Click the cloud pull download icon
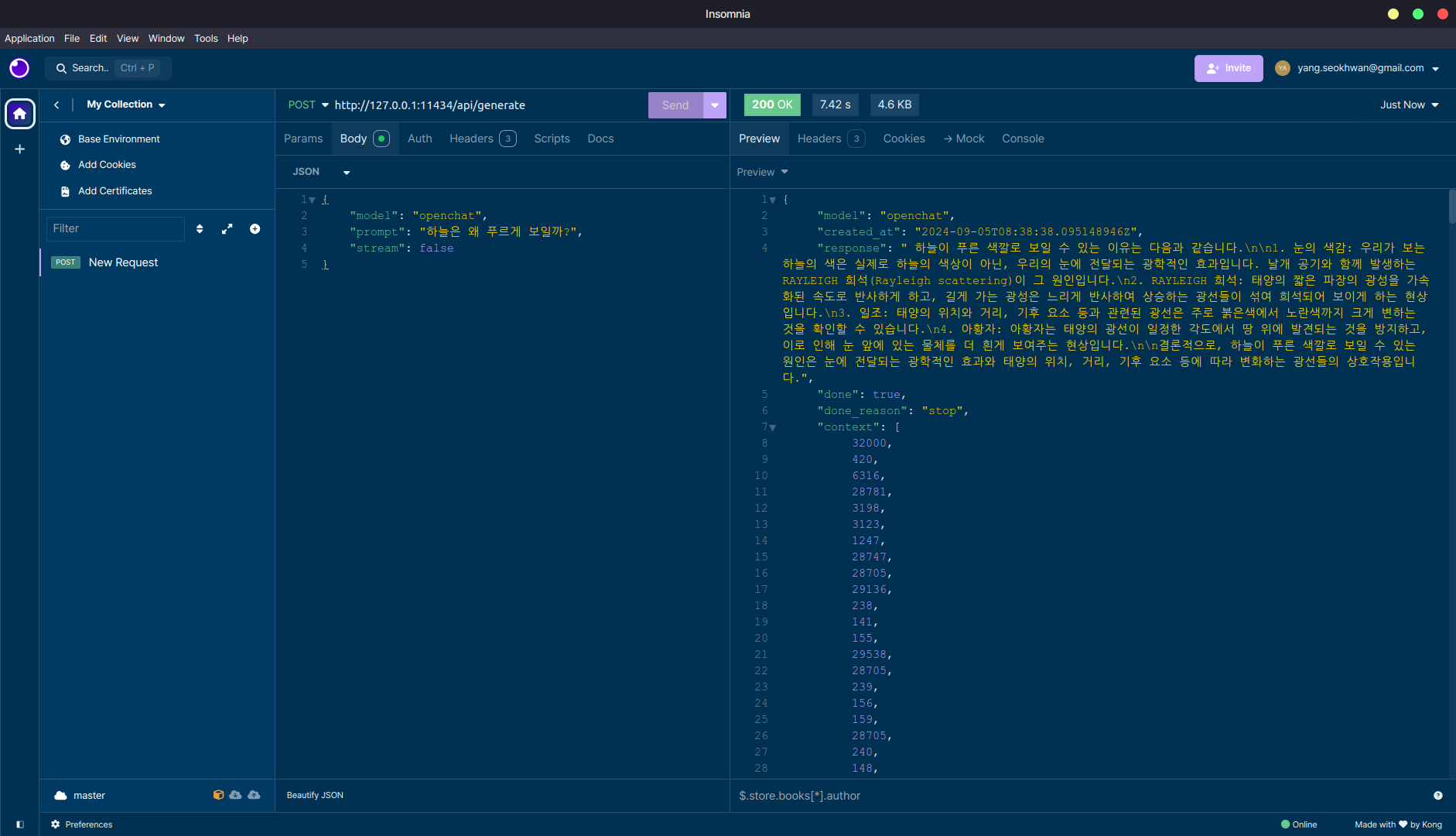The image size is (1456, 836). (235, 795)
